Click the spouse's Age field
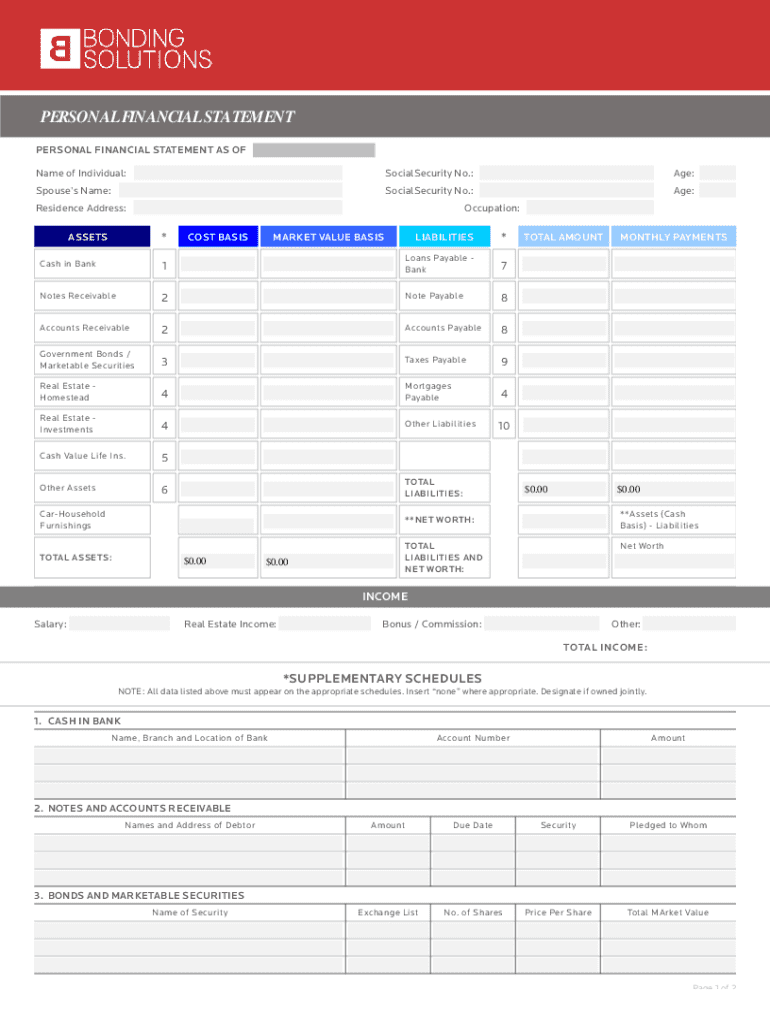 (717, 190)
